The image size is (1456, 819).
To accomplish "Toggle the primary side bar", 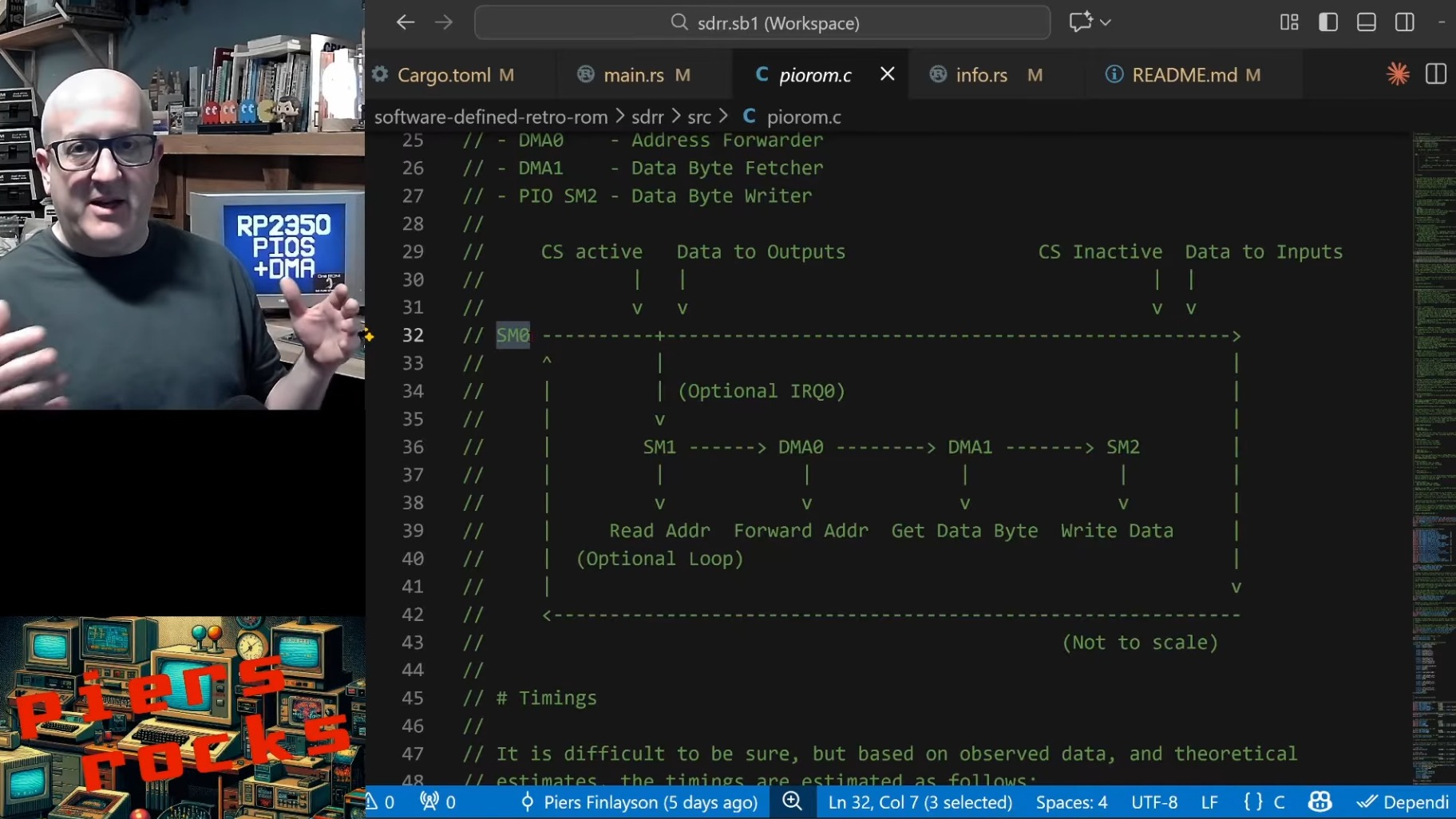I will (x=1328, y=22).
